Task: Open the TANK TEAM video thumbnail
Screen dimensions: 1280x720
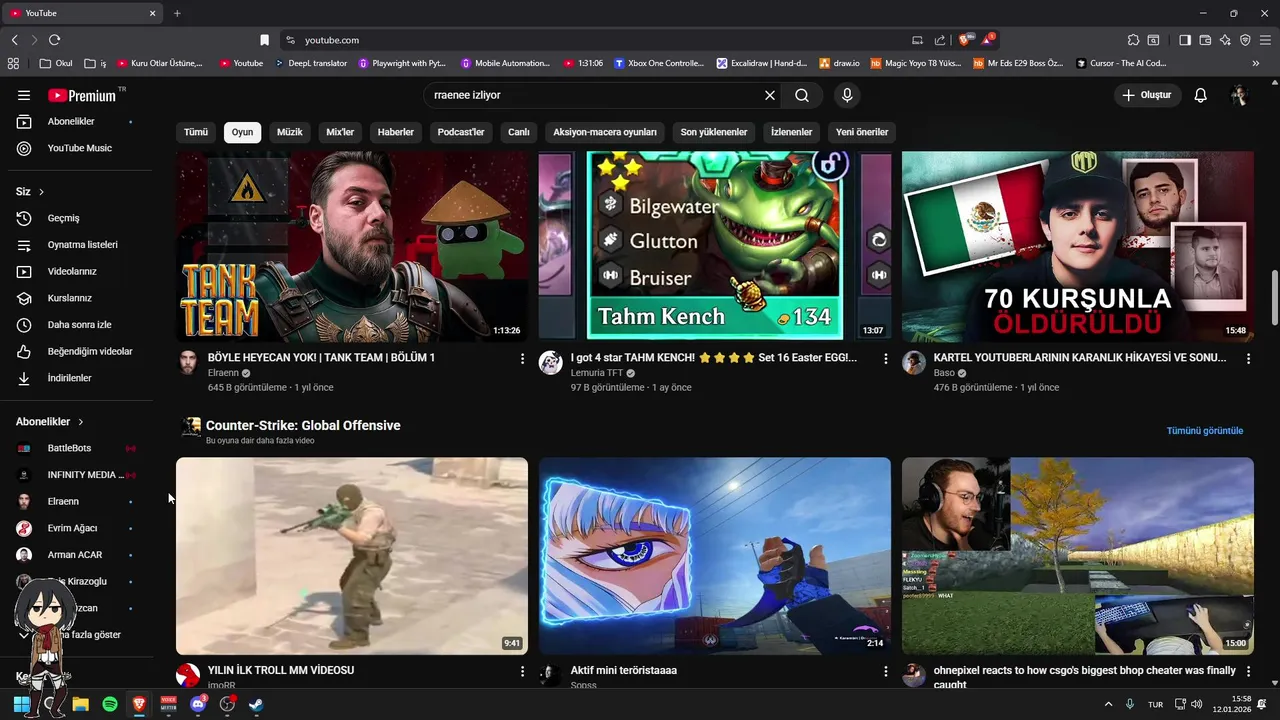Action: pyautogui.click(x=352, y=247)
